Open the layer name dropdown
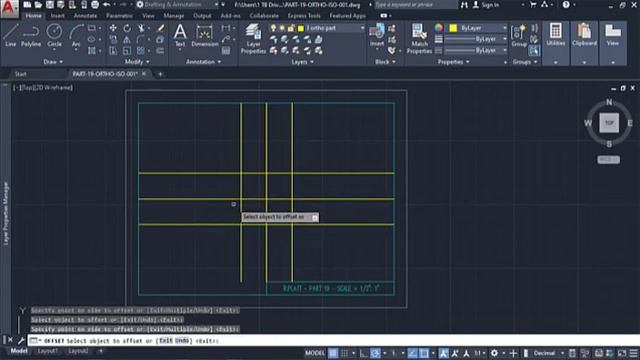The image size is (640, 360). (362, 28)
